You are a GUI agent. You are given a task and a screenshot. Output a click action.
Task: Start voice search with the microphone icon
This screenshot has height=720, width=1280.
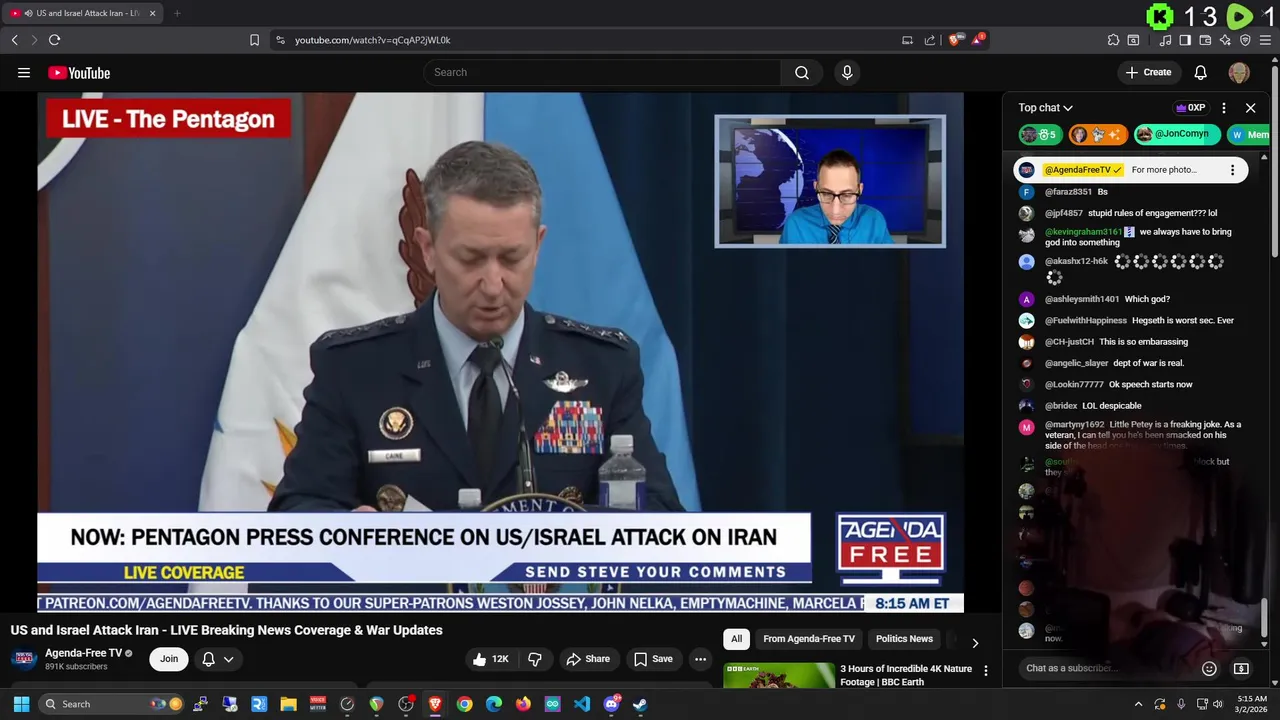point(847,72)
